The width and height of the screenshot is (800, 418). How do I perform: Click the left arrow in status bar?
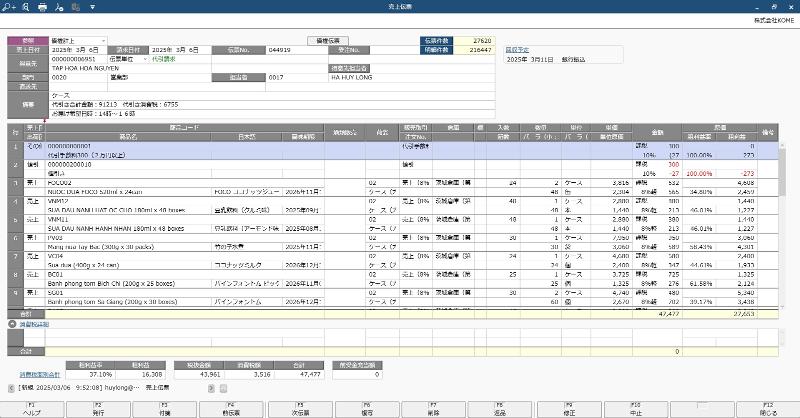click(x=11, y=387)
